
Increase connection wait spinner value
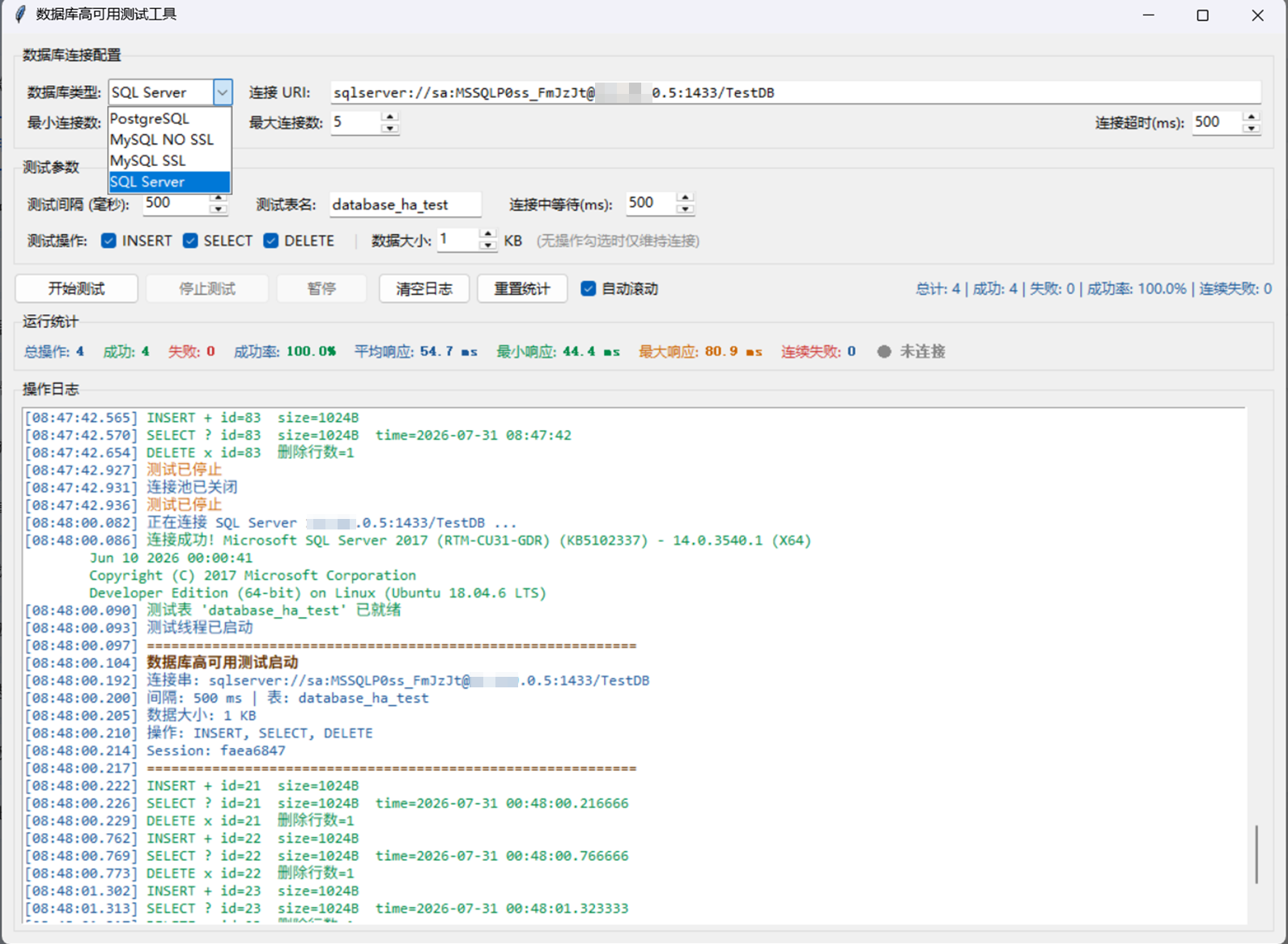coord(685,198)
